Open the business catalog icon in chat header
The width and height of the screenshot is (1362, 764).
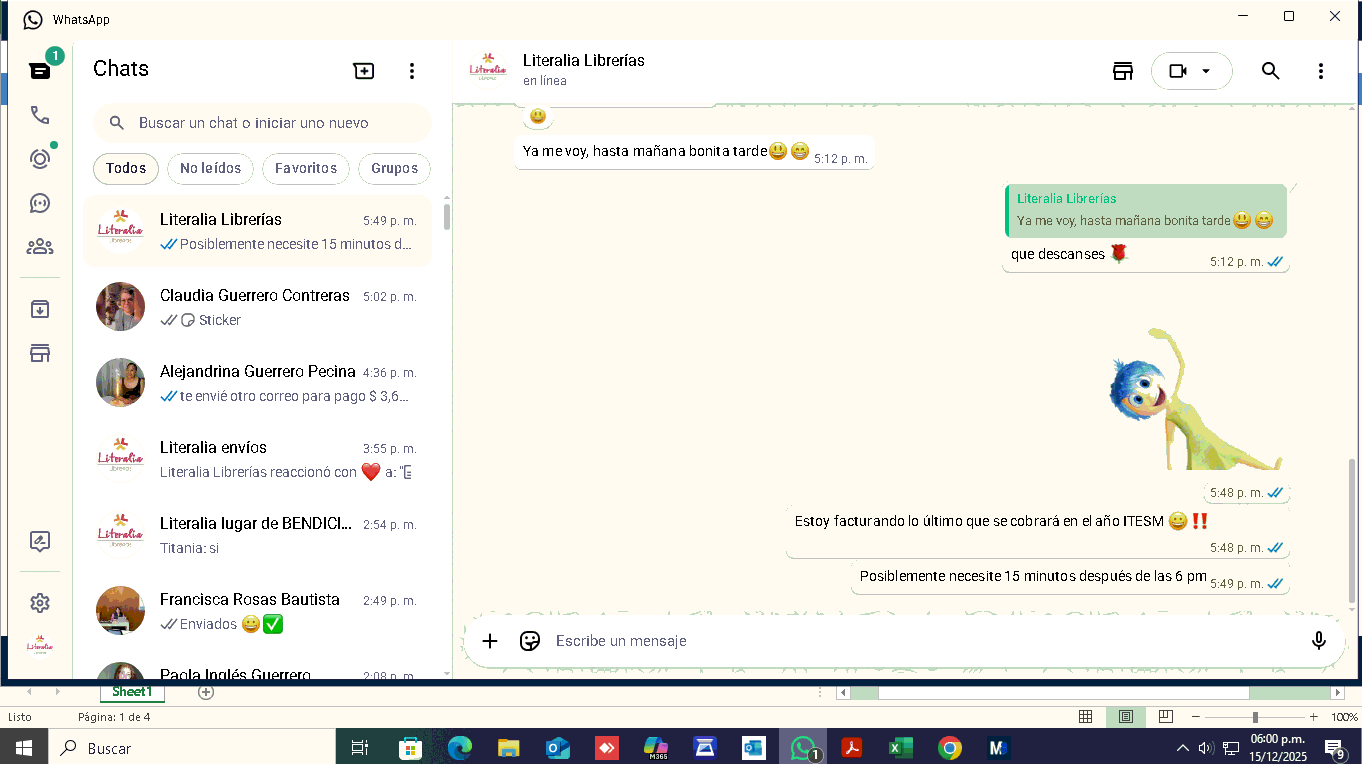click(1123, 71)
